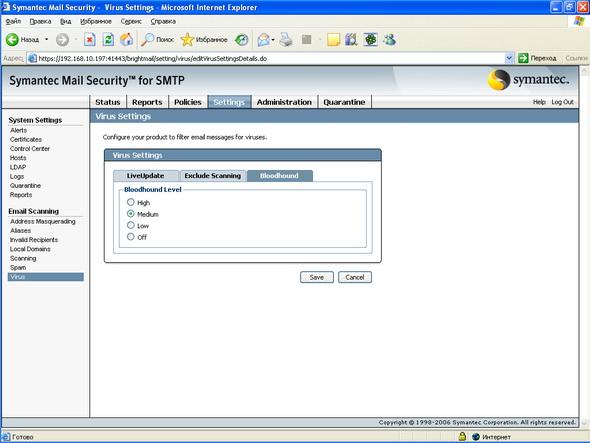Image resolution: width=590 pixels, height=443 pixels.
Task: Open Hosts in the sidebar
Action: point(18,158)
